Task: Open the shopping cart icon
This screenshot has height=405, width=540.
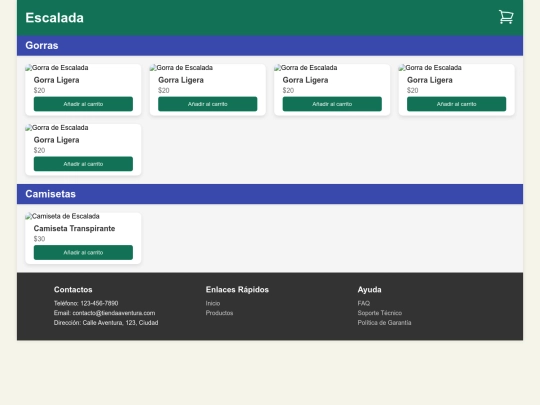Action: pyautogui.click(x=506, y=17)
